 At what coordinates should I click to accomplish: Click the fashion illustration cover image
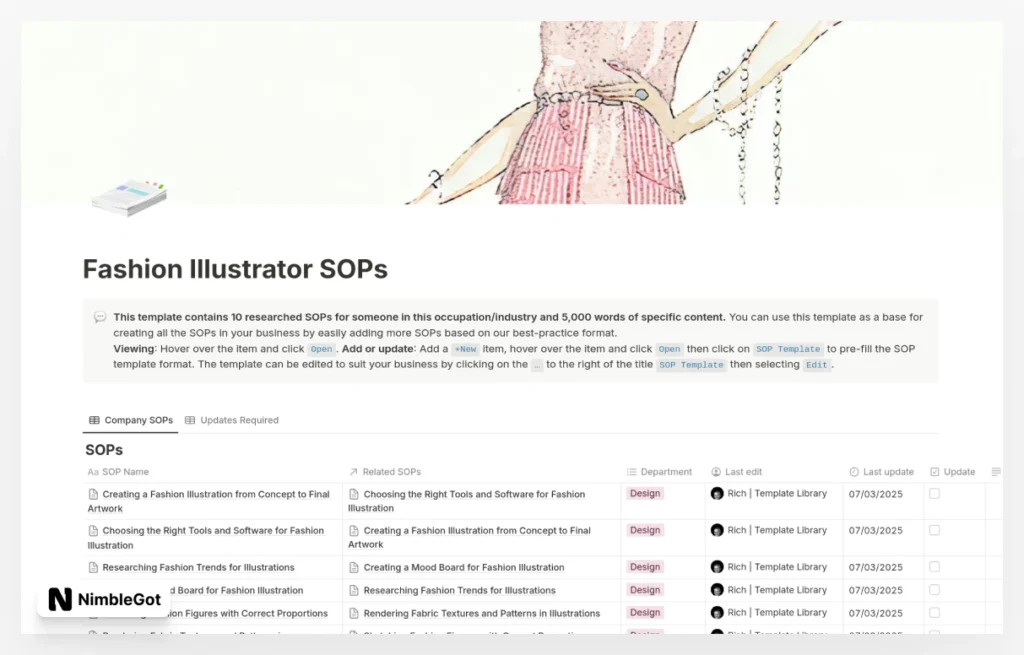[x=512, y=112]
